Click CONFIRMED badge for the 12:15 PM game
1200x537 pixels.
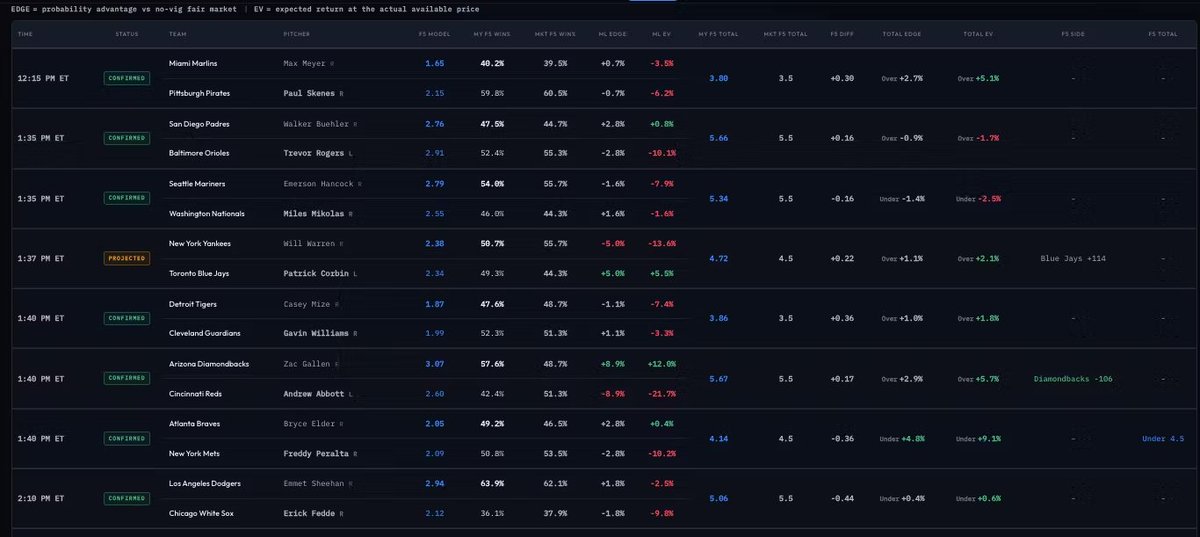(x=127, y=78)
